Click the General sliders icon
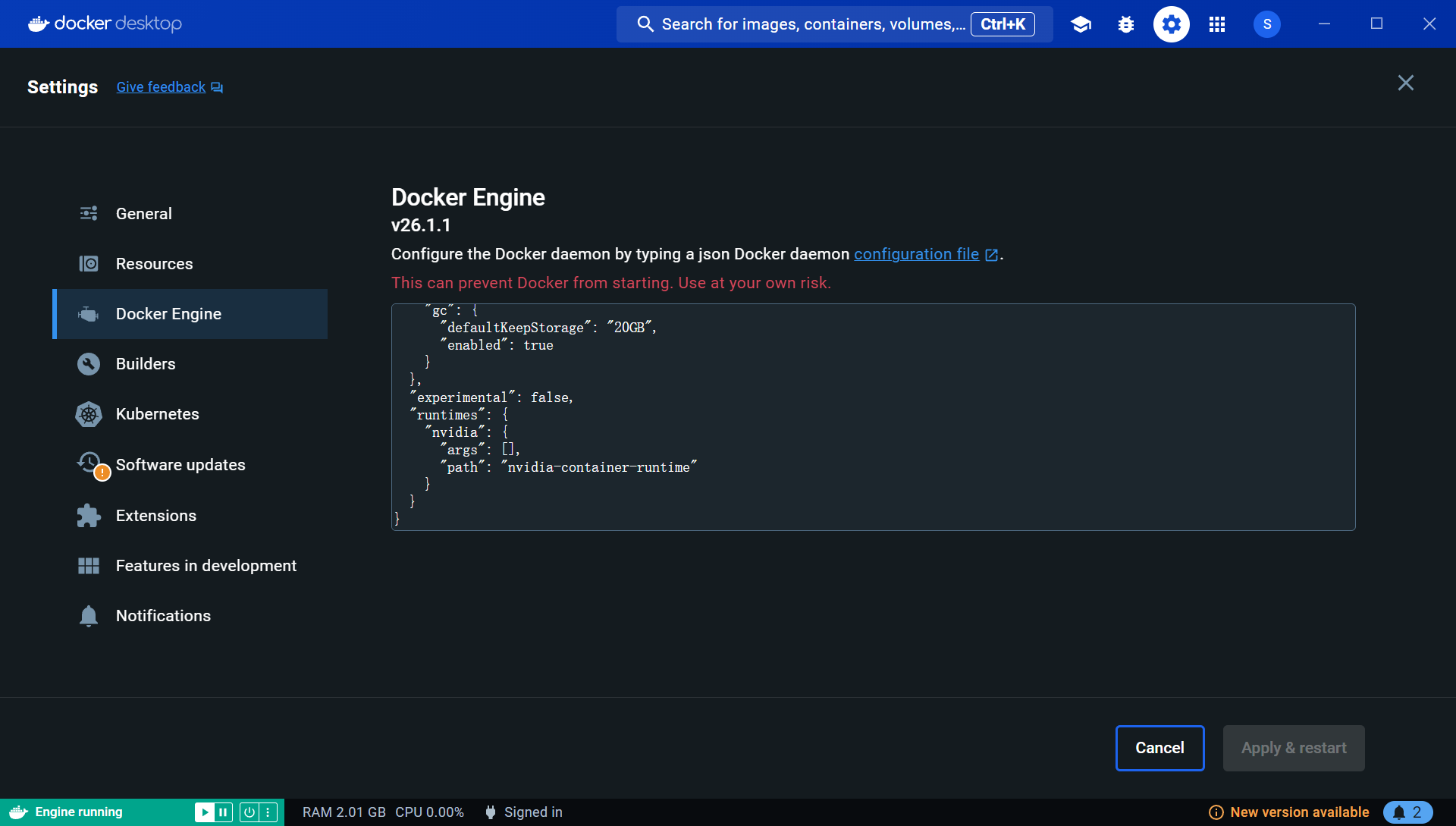 [89, 213]
